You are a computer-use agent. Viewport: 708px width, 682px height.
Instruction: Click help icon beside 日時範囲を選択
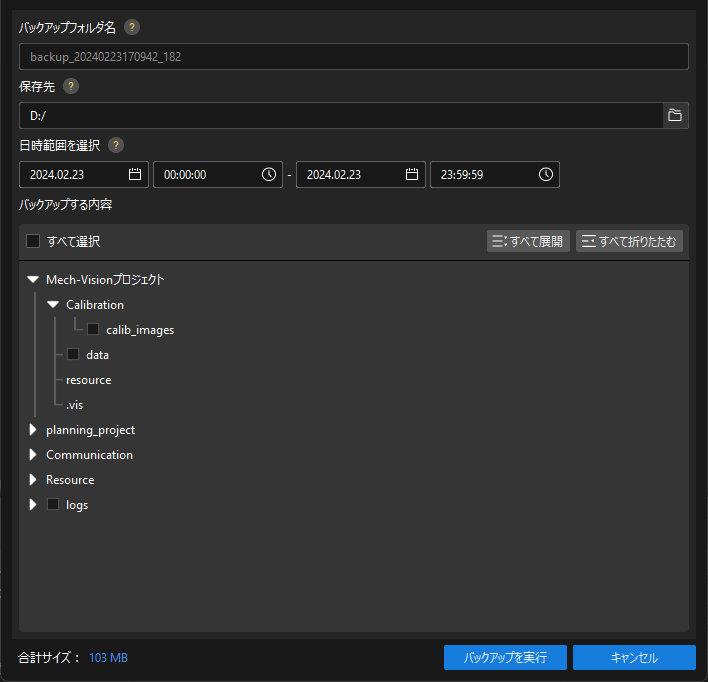[x=116, y=145]
